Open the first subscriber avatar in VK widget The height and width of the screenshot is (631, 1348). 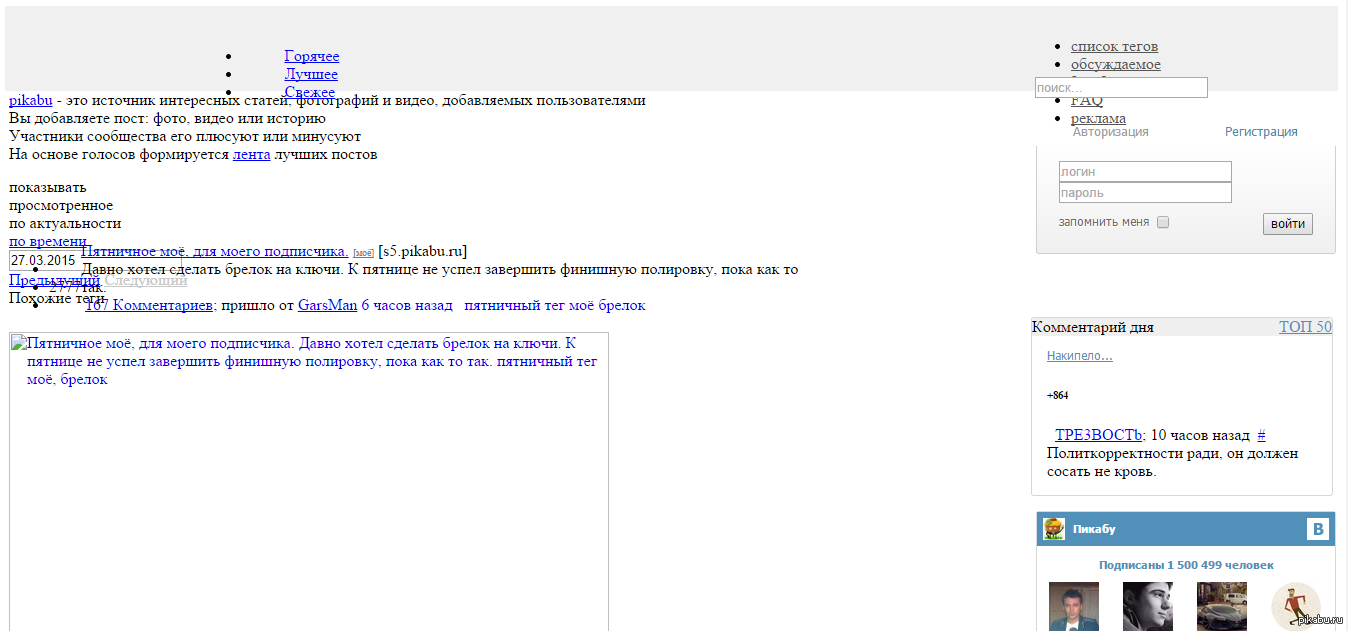[x=1073, y=606]
